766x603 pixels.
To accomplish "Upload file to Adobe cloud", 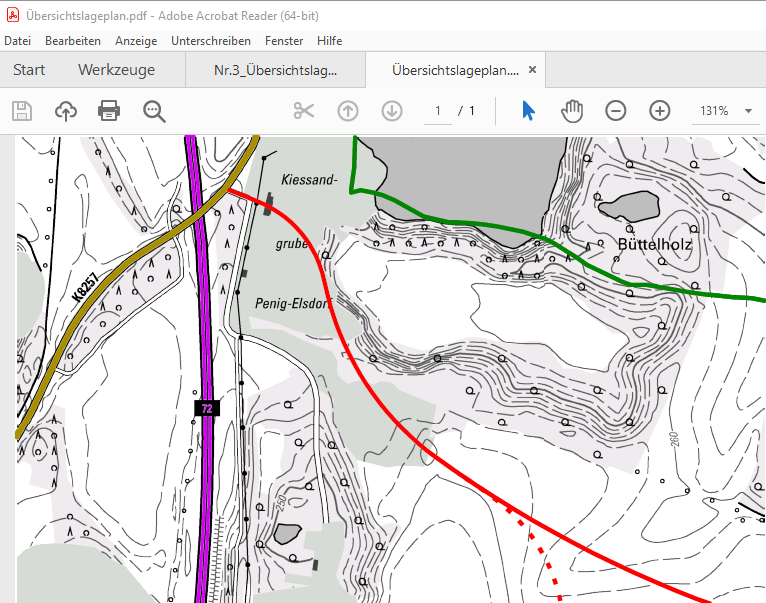I will click(65, 111).
